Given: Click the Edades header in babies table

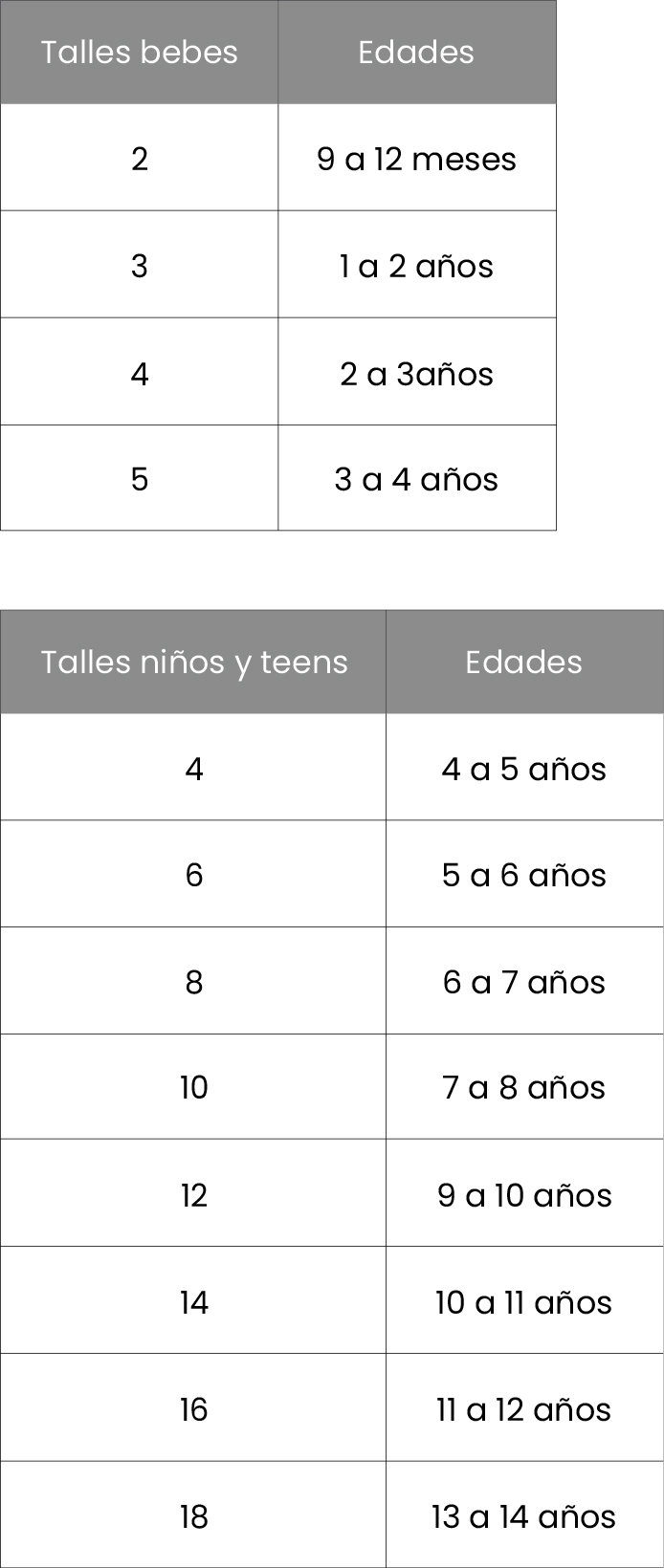Looking at the screenshot, I should coord(417,52).
